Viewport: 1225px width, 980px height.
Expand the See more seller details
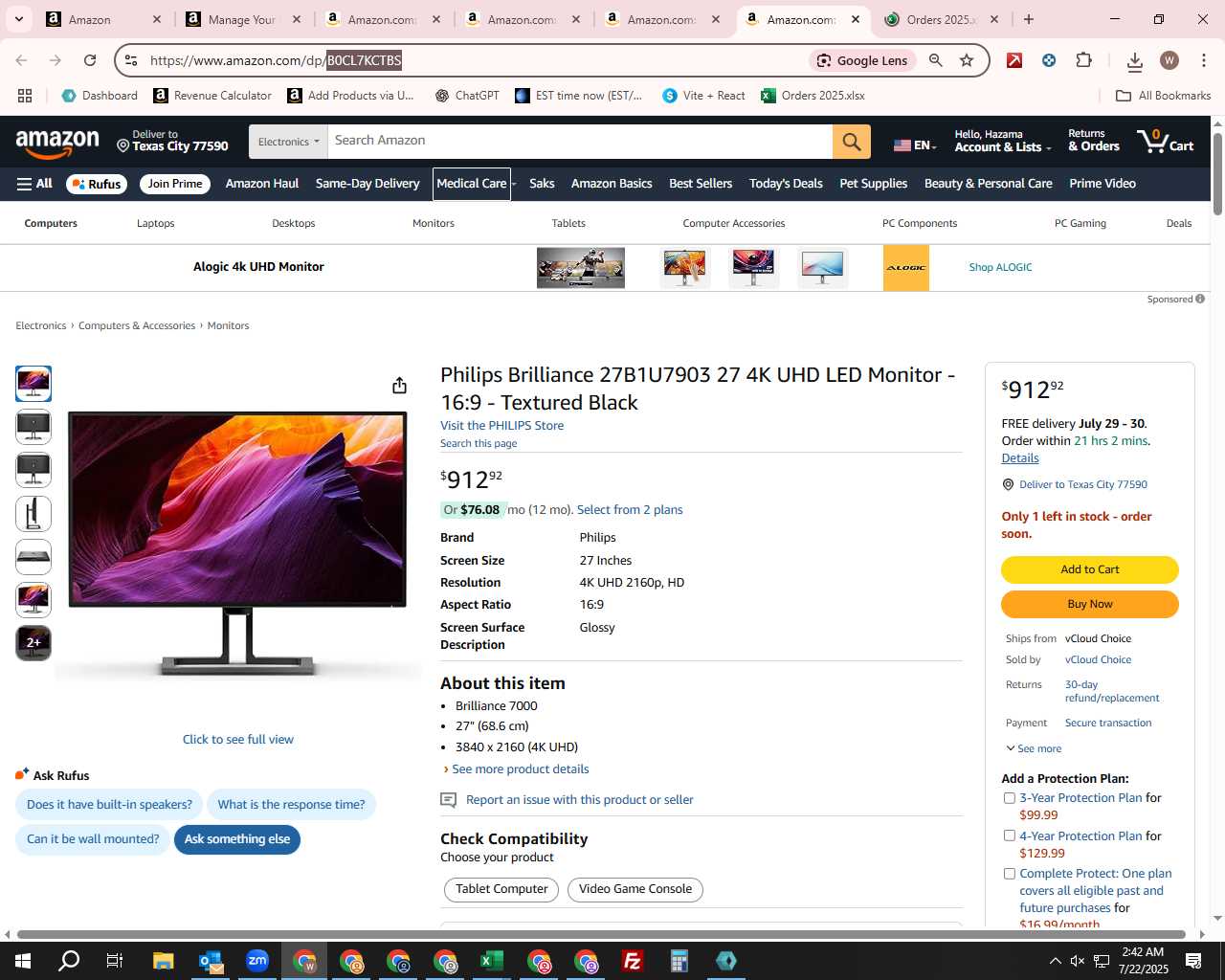click(1034, 748)
